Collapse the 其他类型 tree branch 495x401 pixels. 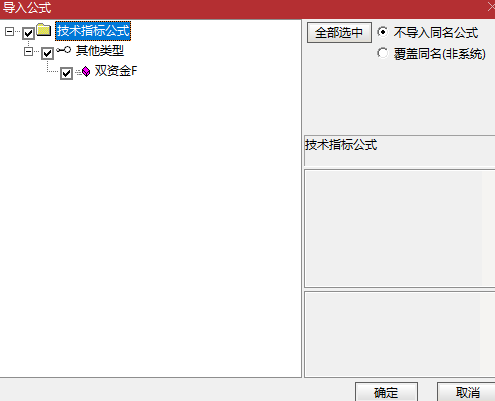[28, 52]
